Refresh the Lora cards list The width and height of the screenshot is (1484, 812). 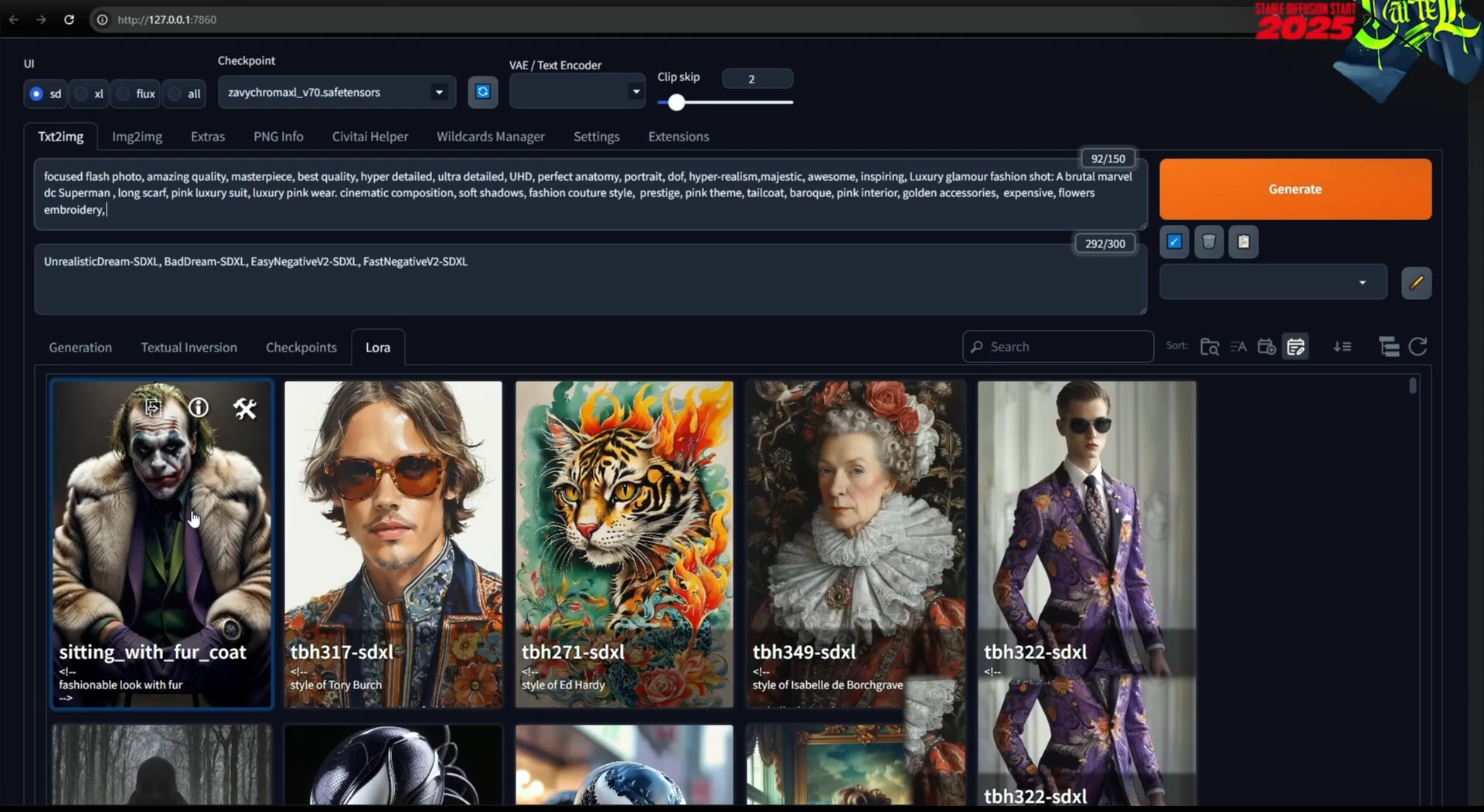click(1418, 347)
